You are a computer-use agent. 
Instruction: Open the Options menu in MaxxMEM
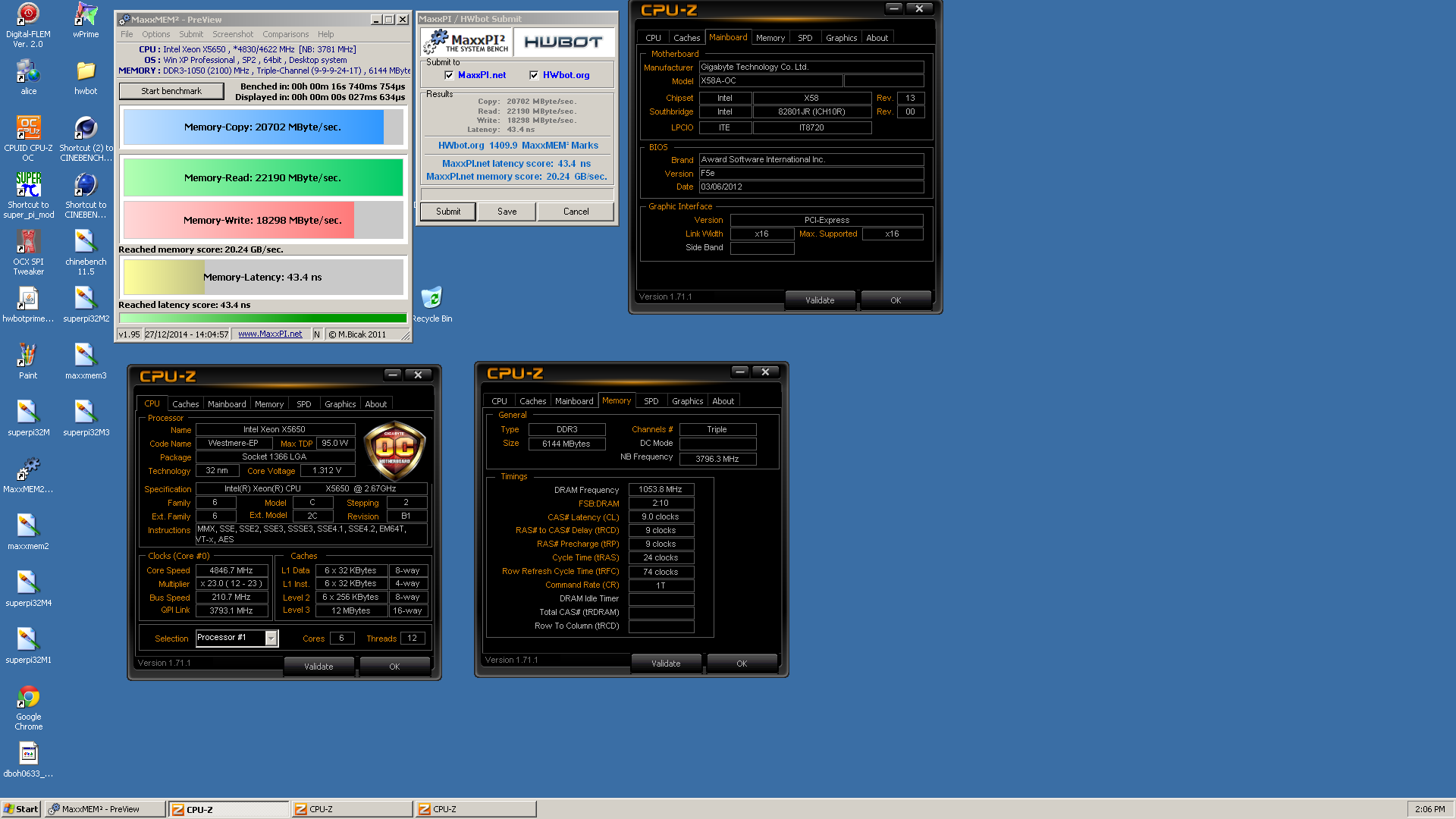coord(155,34)
